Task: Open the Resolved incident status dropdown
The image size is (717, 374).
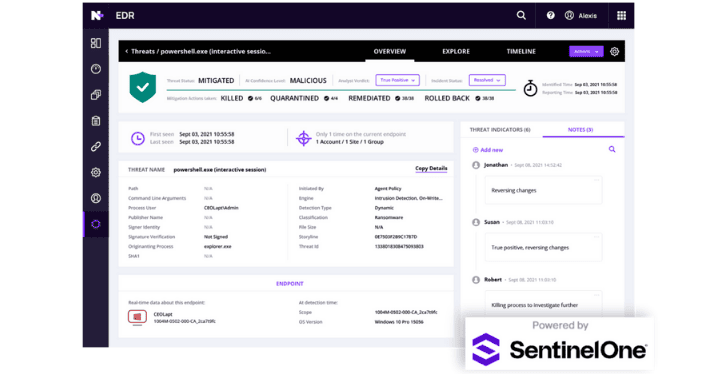Action: point(487,80)
